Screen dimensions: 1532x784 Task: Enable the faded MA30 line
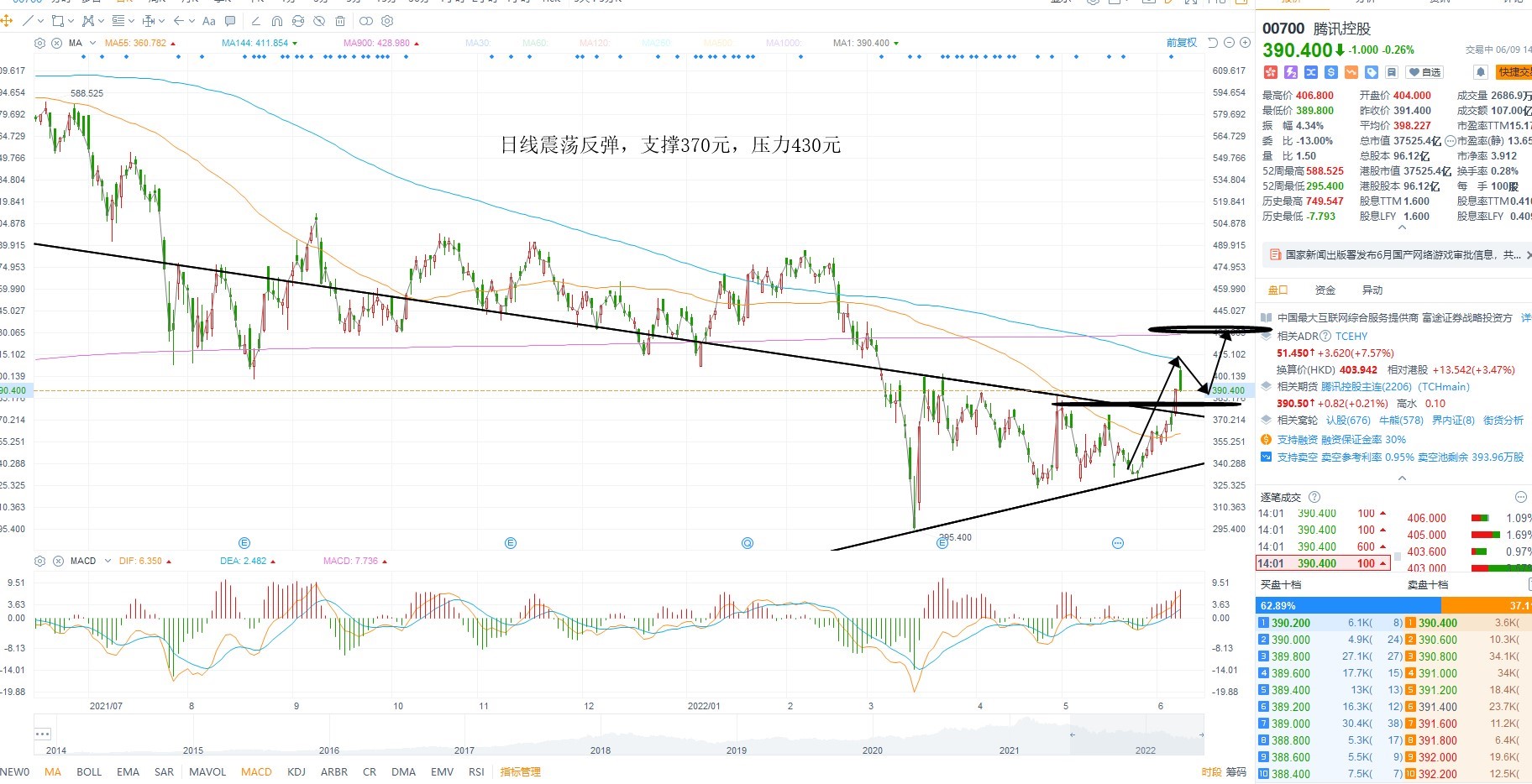(477, 43)
